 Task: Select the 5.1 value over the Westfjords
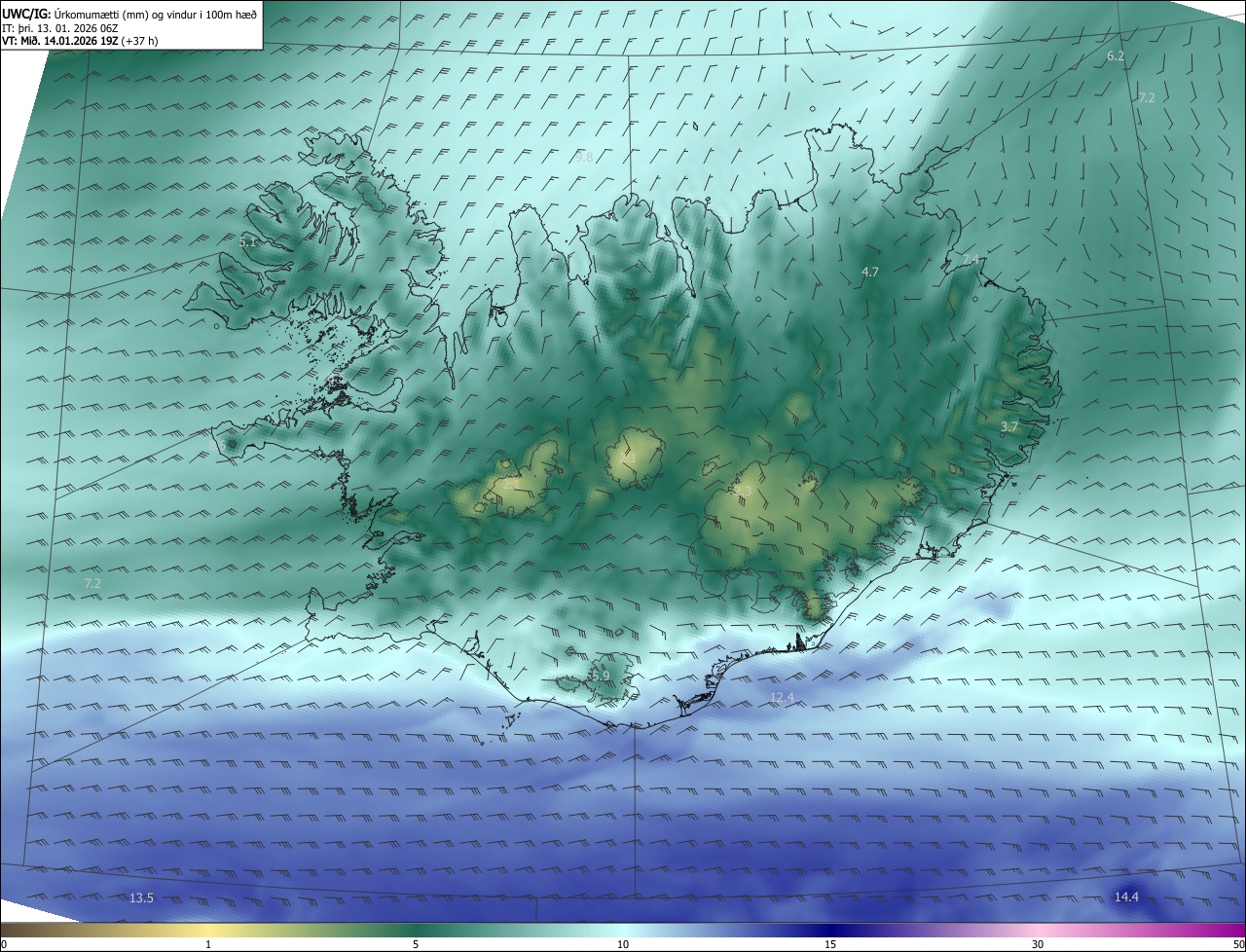tap(248, 240)
